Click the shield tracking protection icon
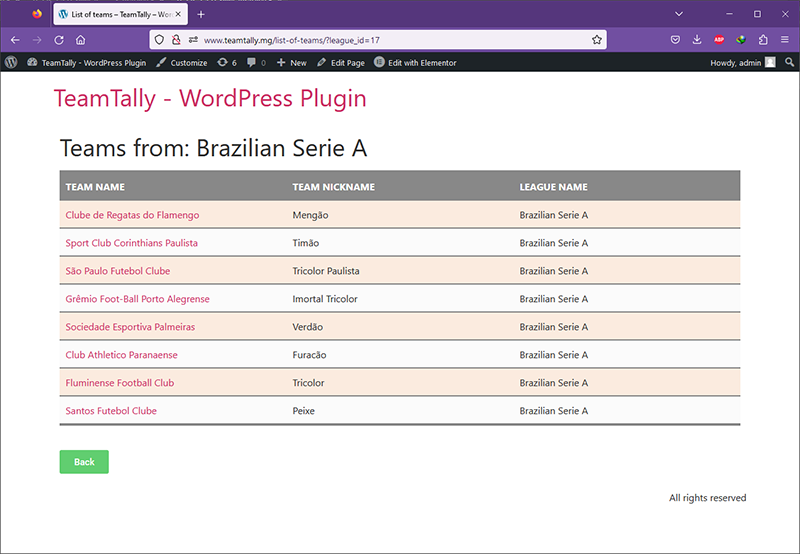The width and height of the screenshot is (800, 554). click(159, 40)
